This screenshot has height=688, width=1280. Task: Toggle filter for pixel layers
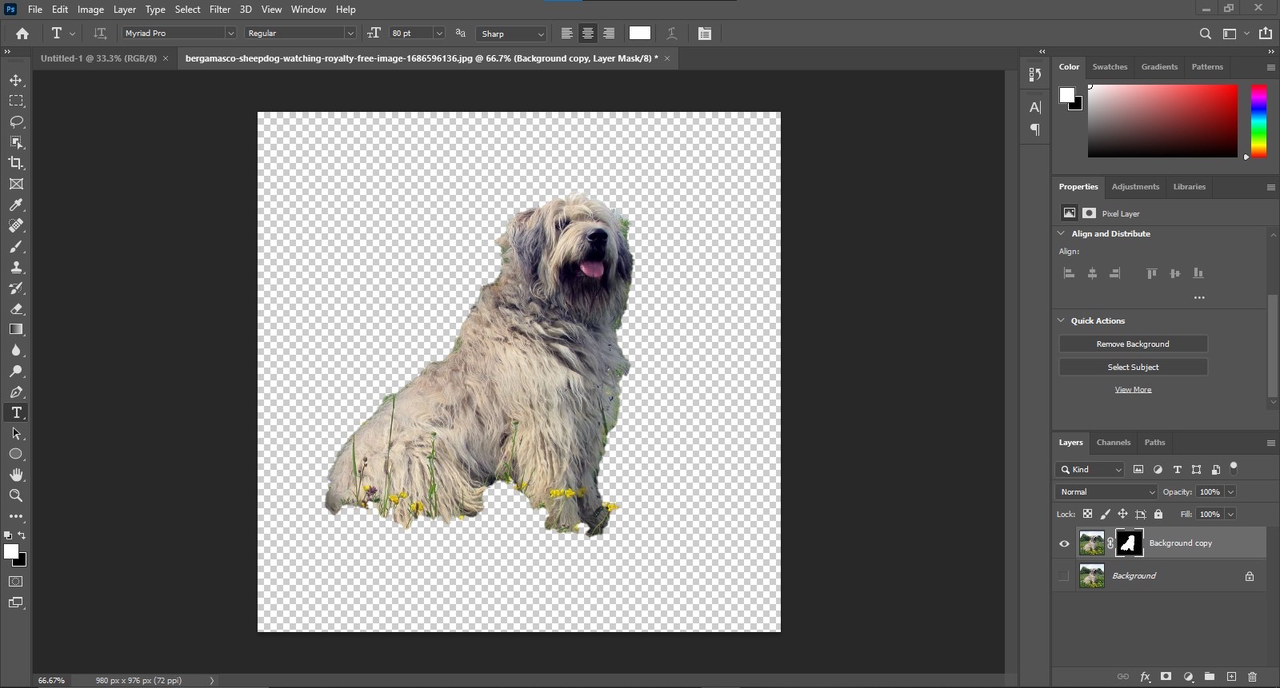(x=1139, y=470)
